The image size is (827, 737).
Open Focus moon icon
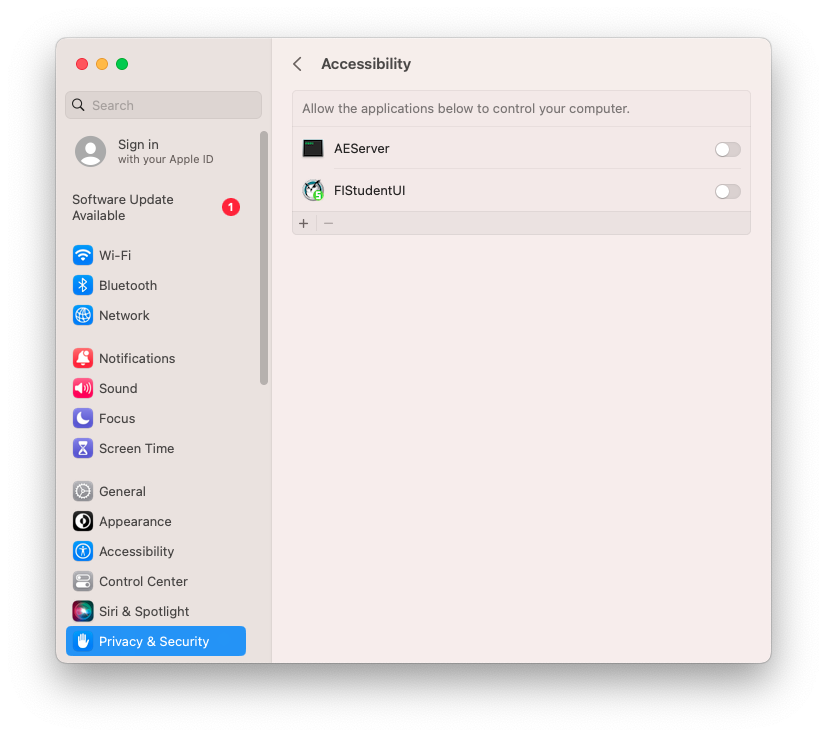click(x=83, y=418)
